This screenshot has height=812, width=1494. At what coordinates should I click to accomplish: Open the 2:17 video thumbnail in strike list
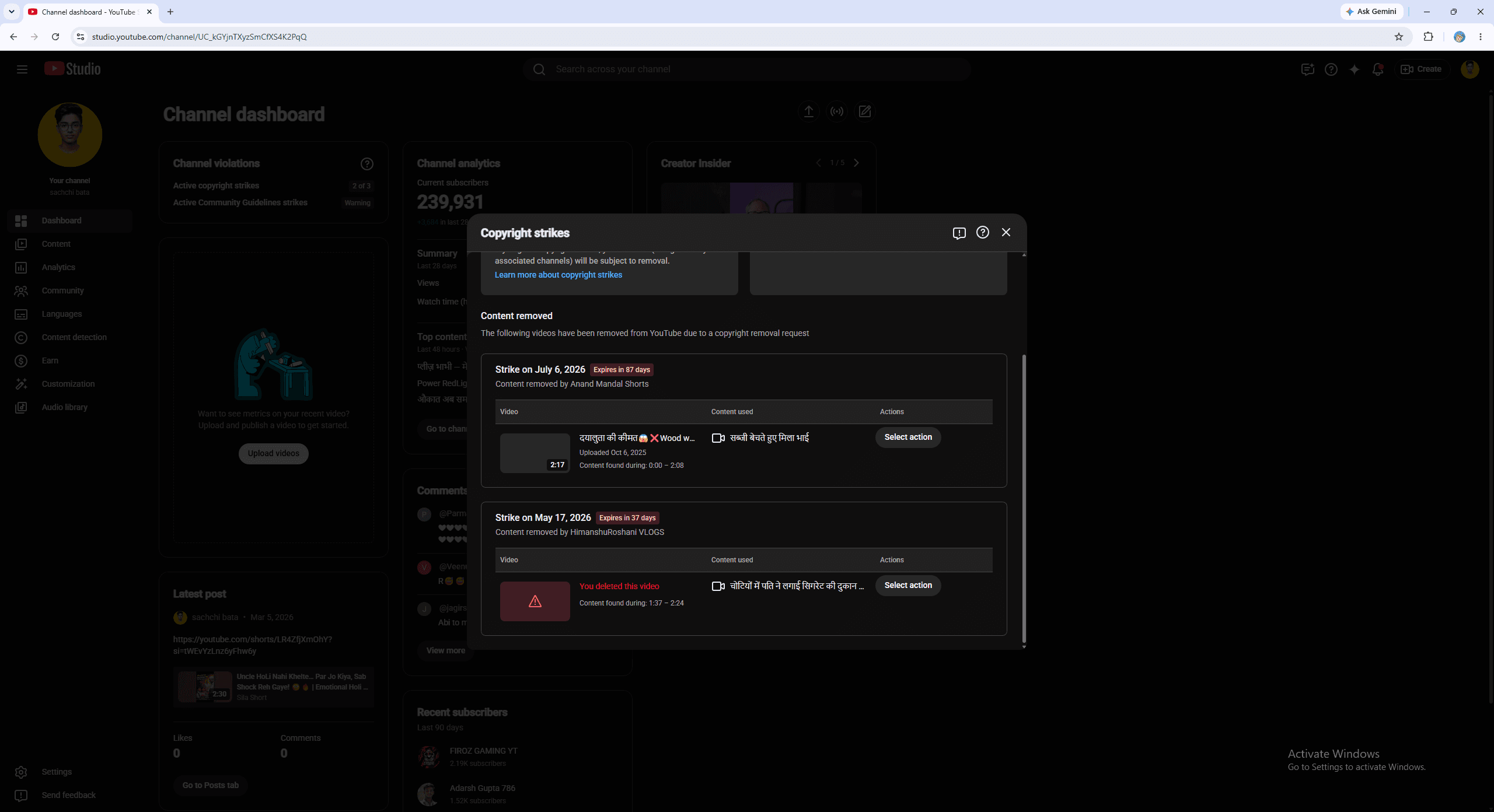click(x=535, y=453)
